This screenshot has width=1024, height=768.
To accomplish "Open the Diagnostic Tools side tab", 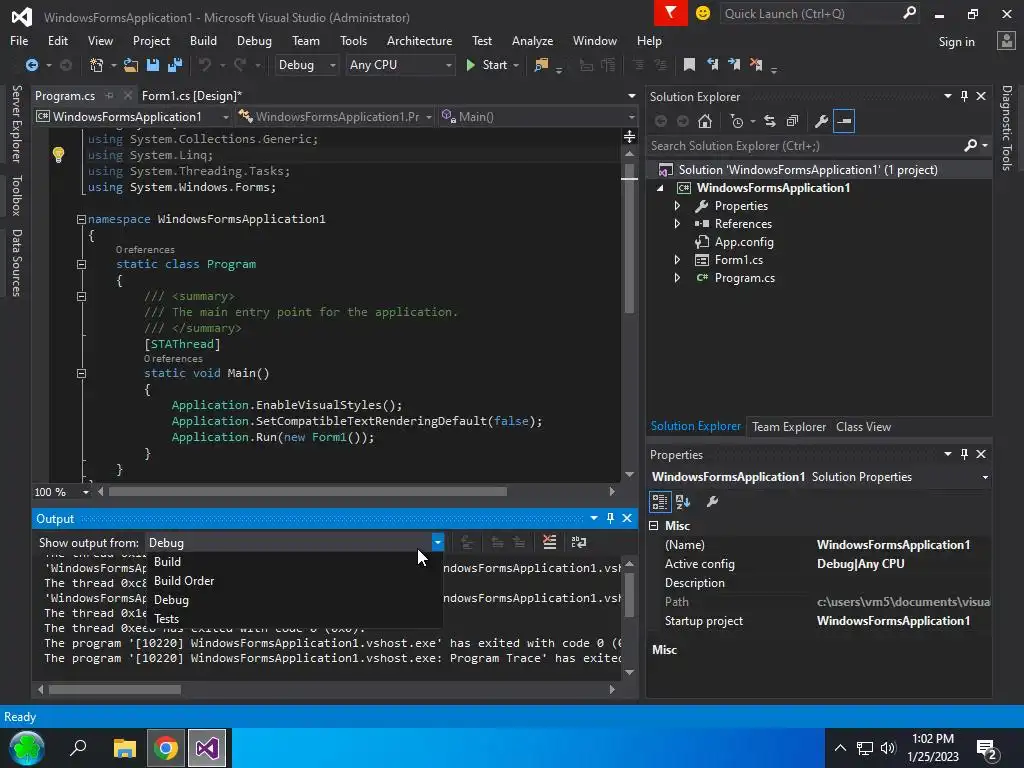I will tap(1006, 128).
